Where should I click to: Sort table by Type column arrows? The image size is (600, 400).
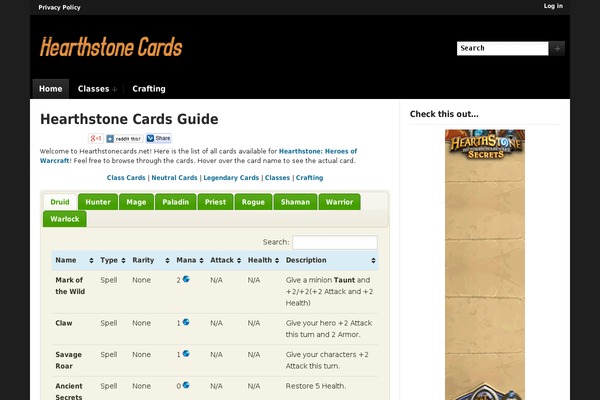pos(123,261)
